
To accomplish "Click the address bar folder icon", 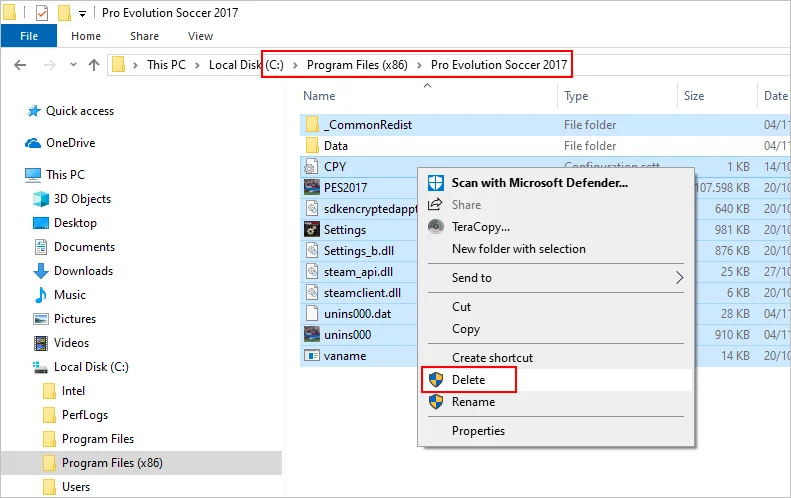I will tap(119, 65).
